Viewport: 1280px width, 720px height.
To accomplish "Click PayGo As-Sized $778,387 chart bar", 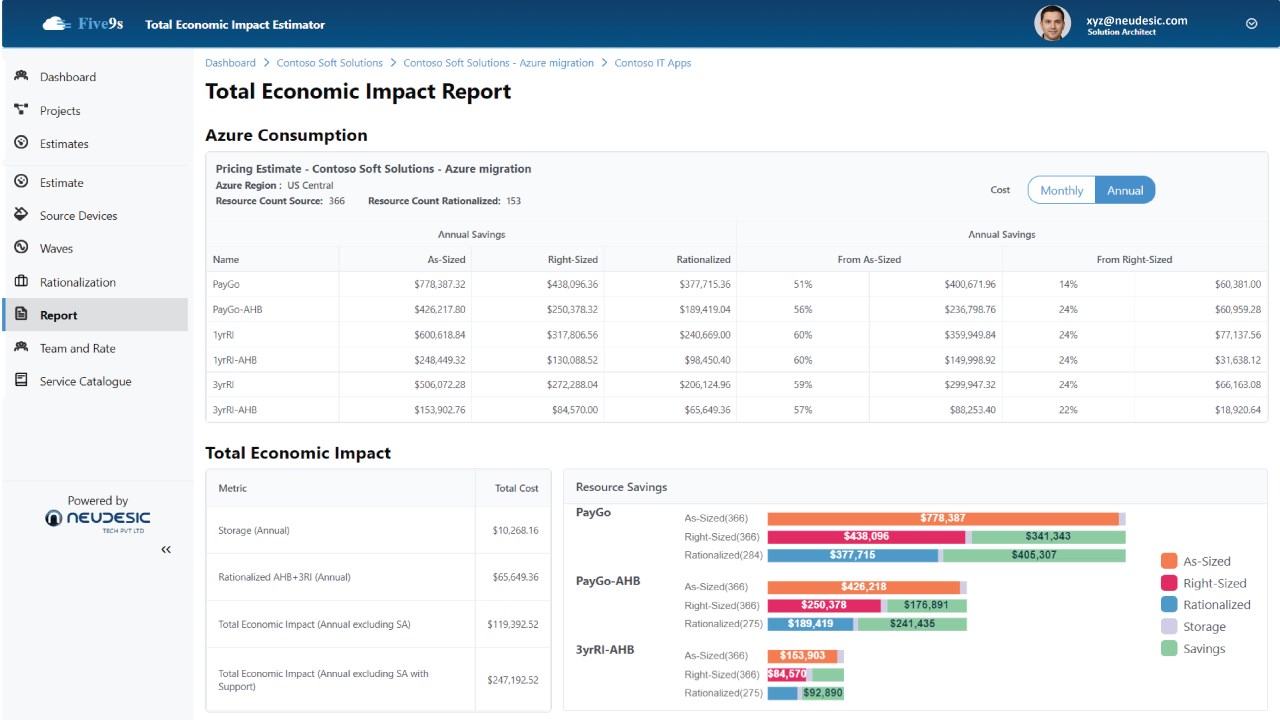I will (x=942, y=518).
